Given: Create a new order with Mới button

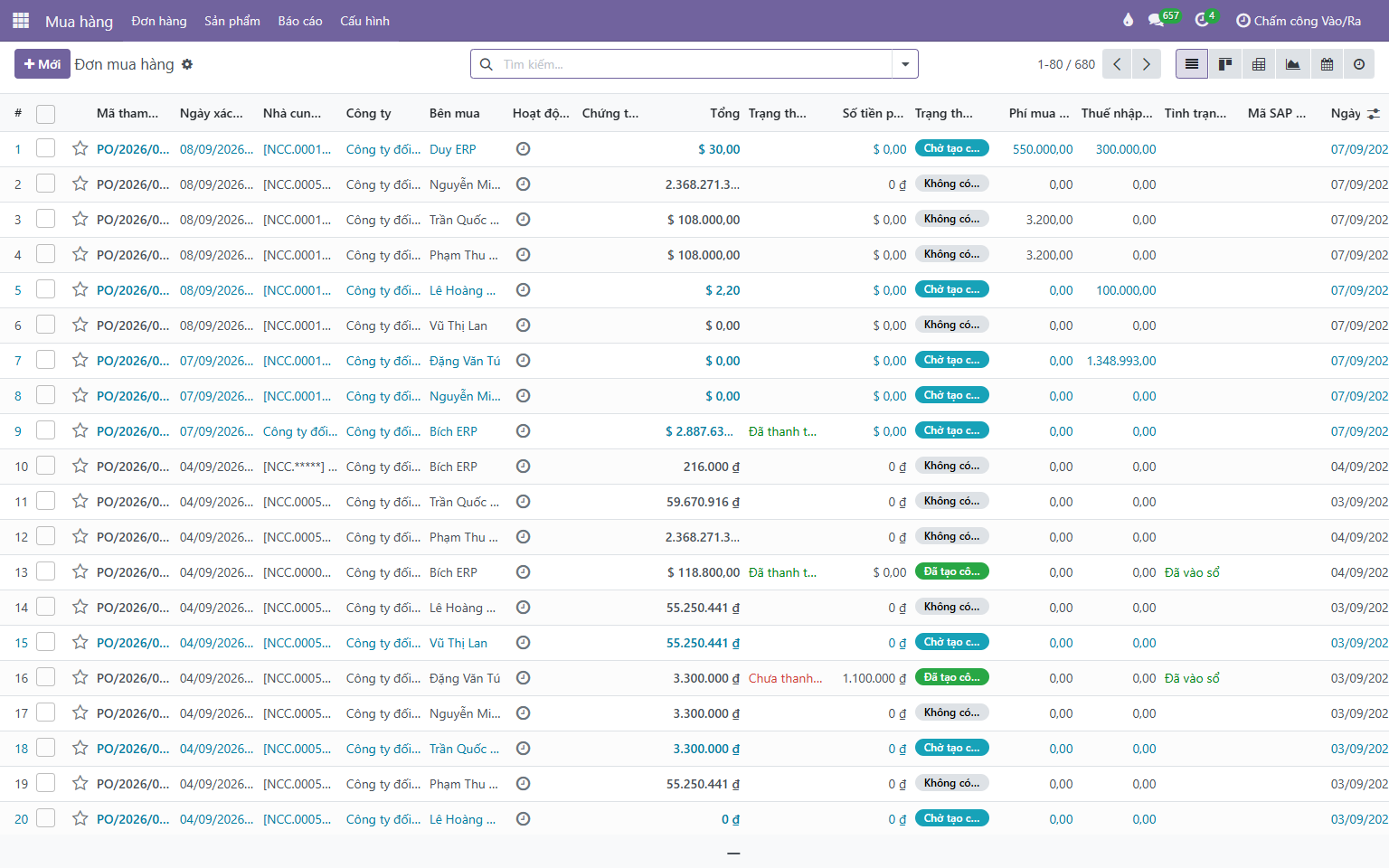Looking at the screenshot, I should tap(43, 64).
